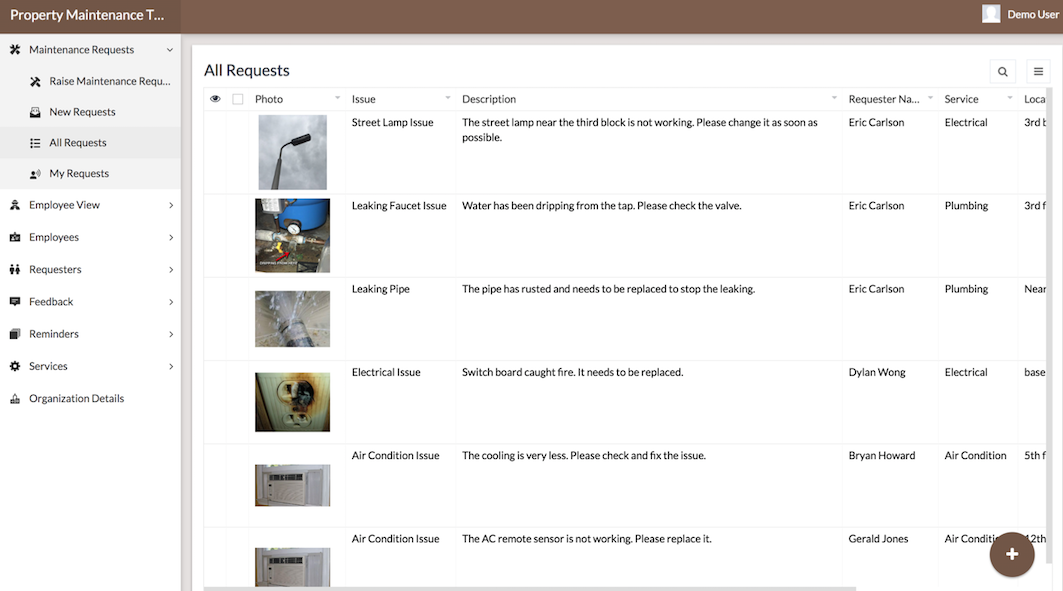Click 'Switch board caught fire' description
This screenshot has height=591, width=1063.
coord(572,373)
